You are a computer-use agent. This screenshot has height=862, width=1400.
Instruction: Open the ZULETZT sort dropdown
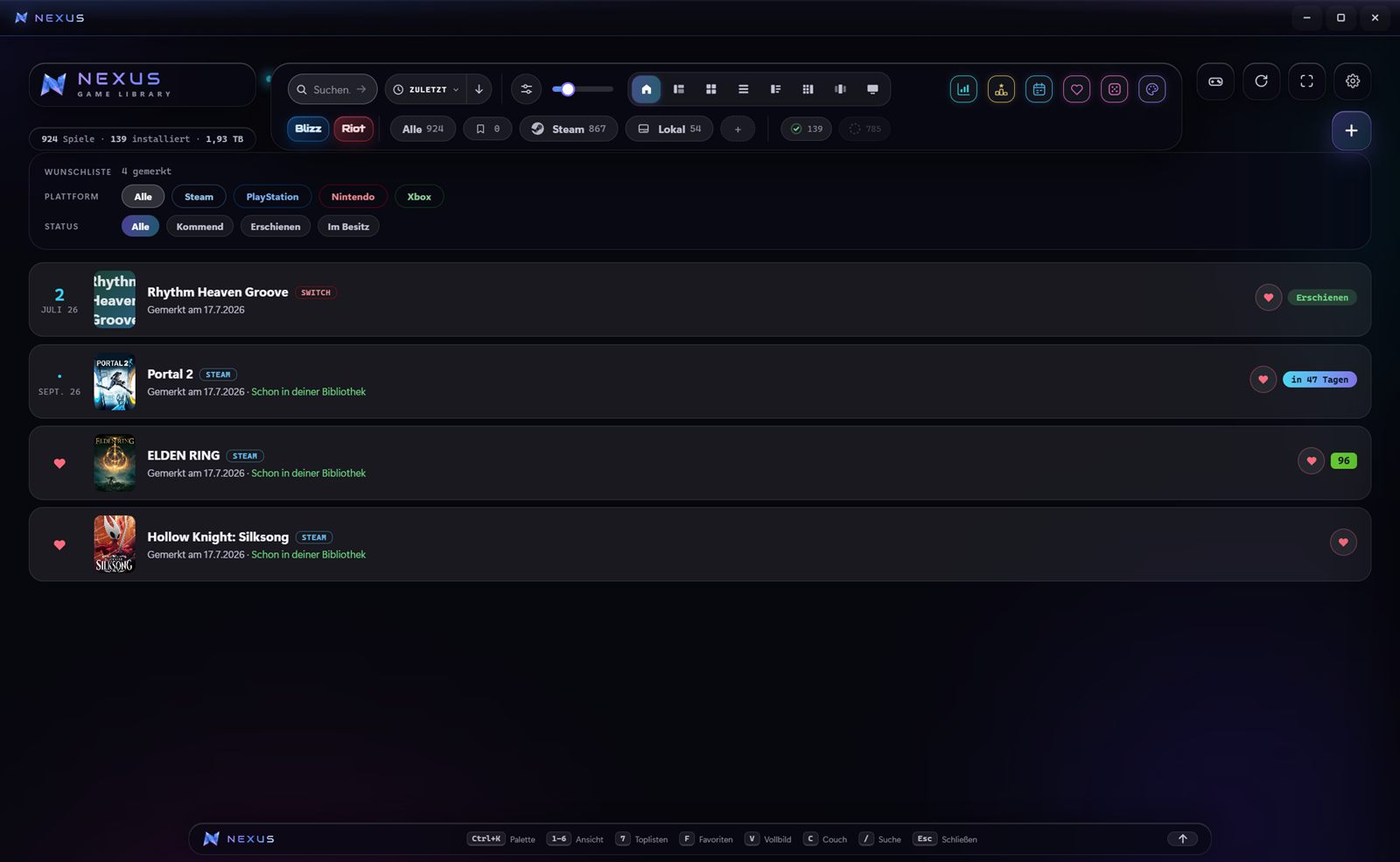425,89
